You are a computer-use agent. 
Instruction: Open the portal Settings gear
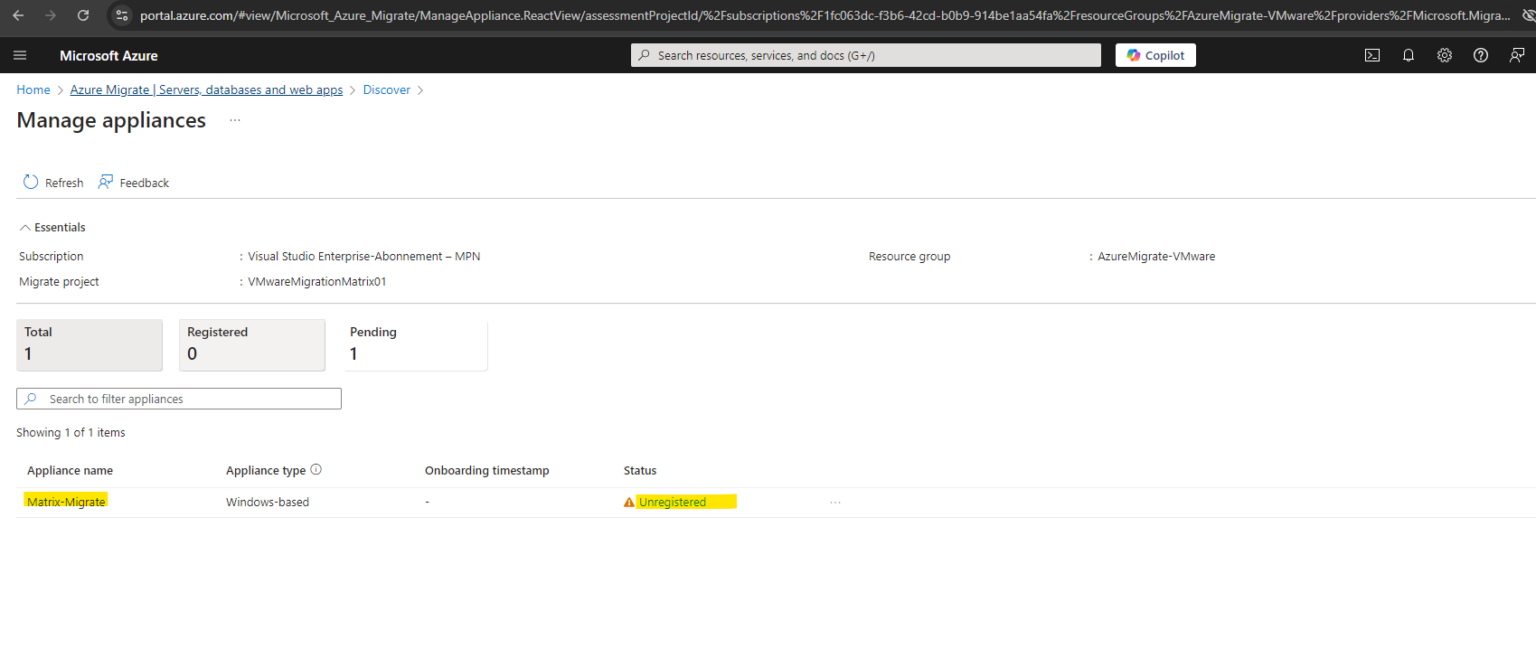point(1444,55)
